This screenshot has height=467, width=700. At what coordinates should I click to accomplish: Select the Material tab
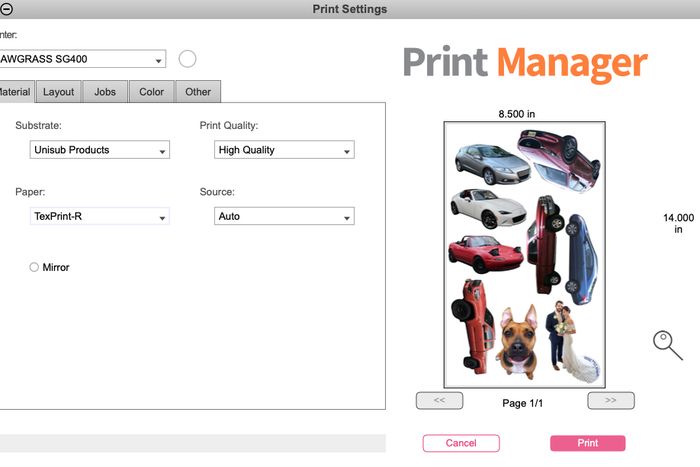16,92
